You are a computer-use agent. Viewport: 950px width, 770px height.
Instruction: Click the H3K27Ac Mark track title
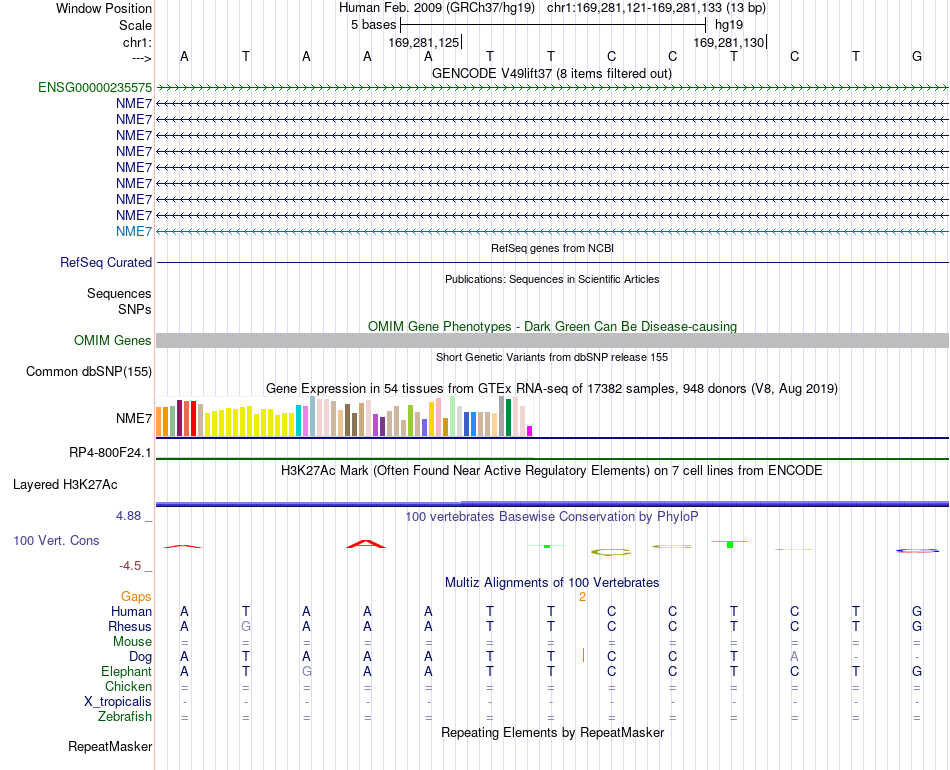point(551,471)
